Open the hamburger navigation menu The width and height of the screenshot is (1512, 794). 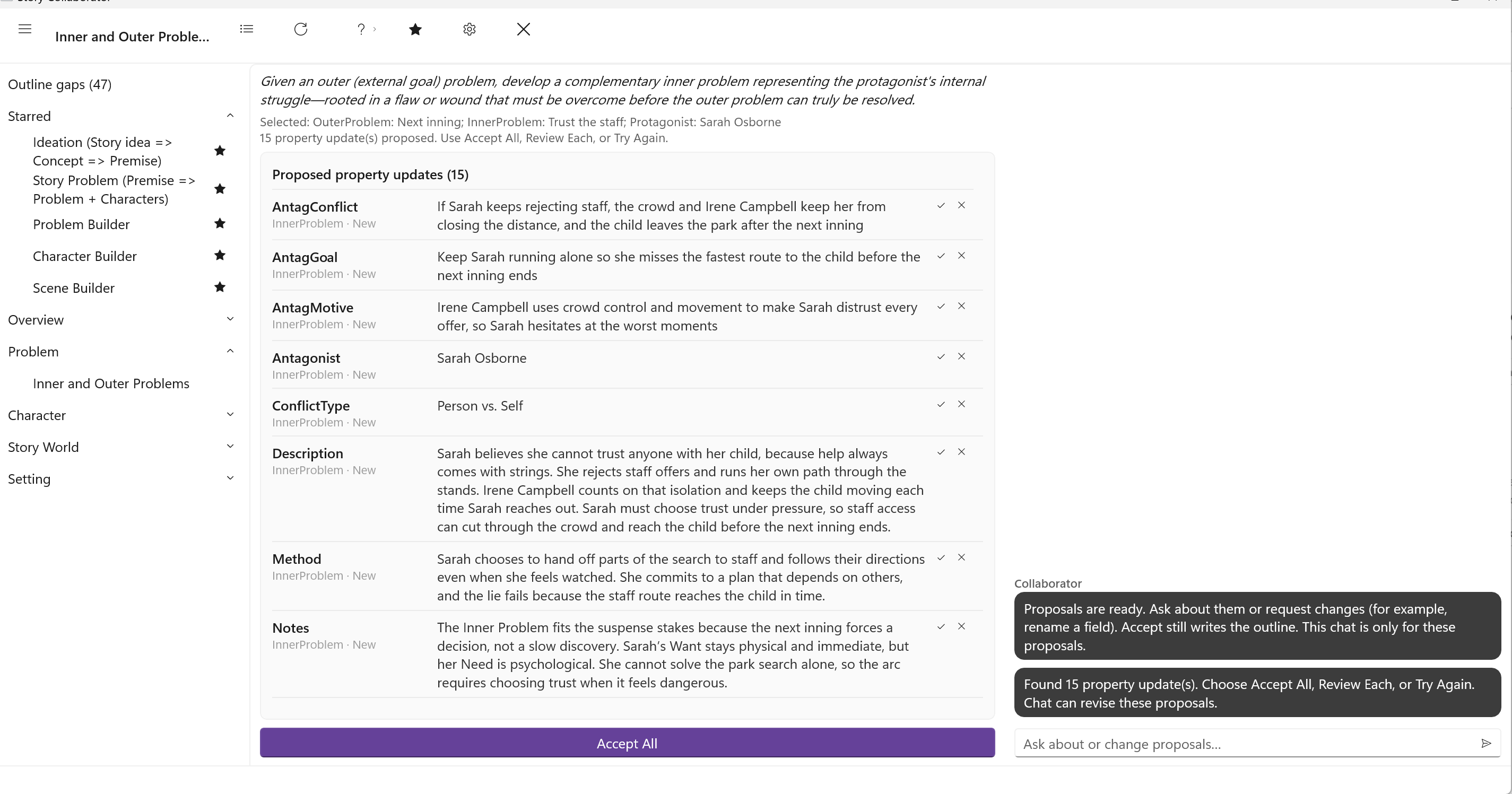tap(24, 29)
